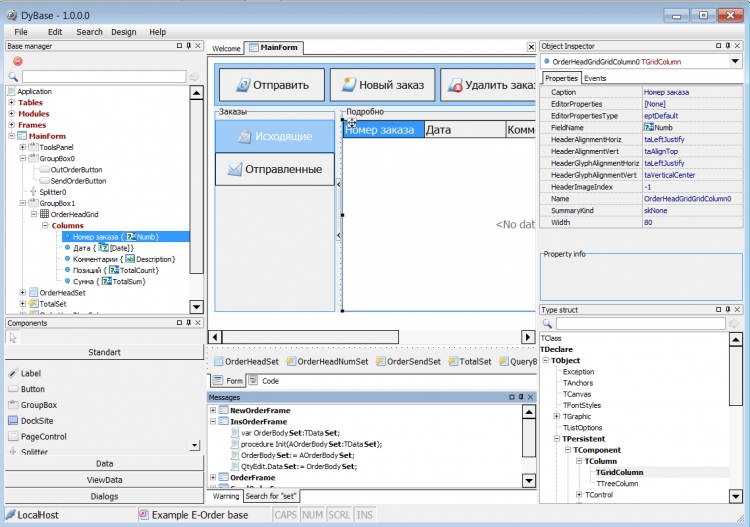Pick the Label component
Image resolution: width=750 pixels, height=527 pixels.
(x=25, y=373)
